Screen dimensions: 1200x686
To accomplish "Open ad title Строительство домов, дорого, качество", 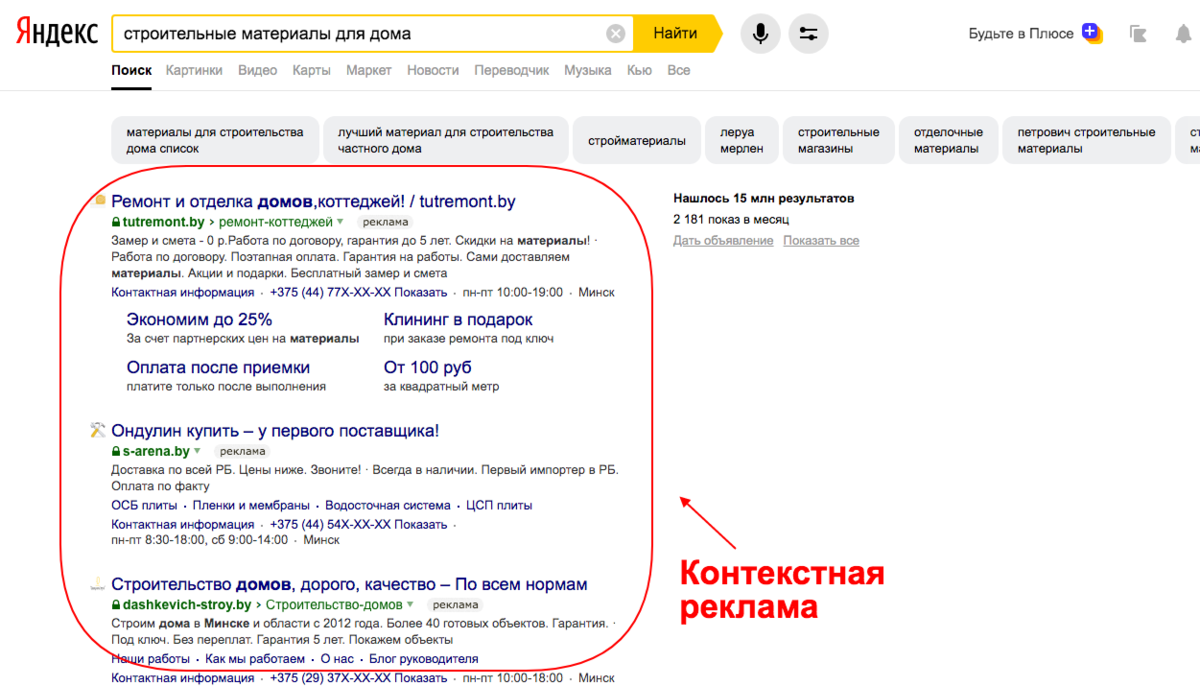I will 349,584.
